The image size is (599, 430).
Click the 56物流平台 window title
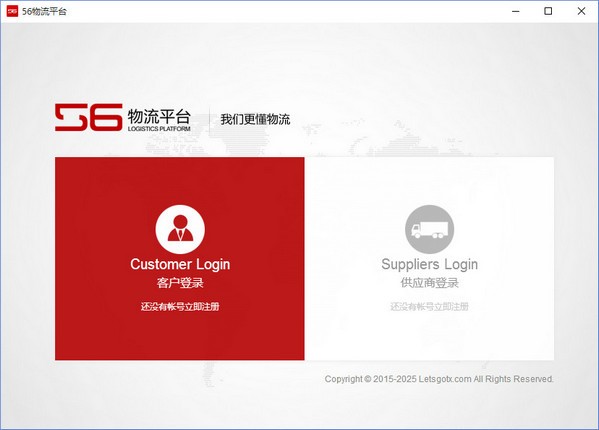point(44,11)
